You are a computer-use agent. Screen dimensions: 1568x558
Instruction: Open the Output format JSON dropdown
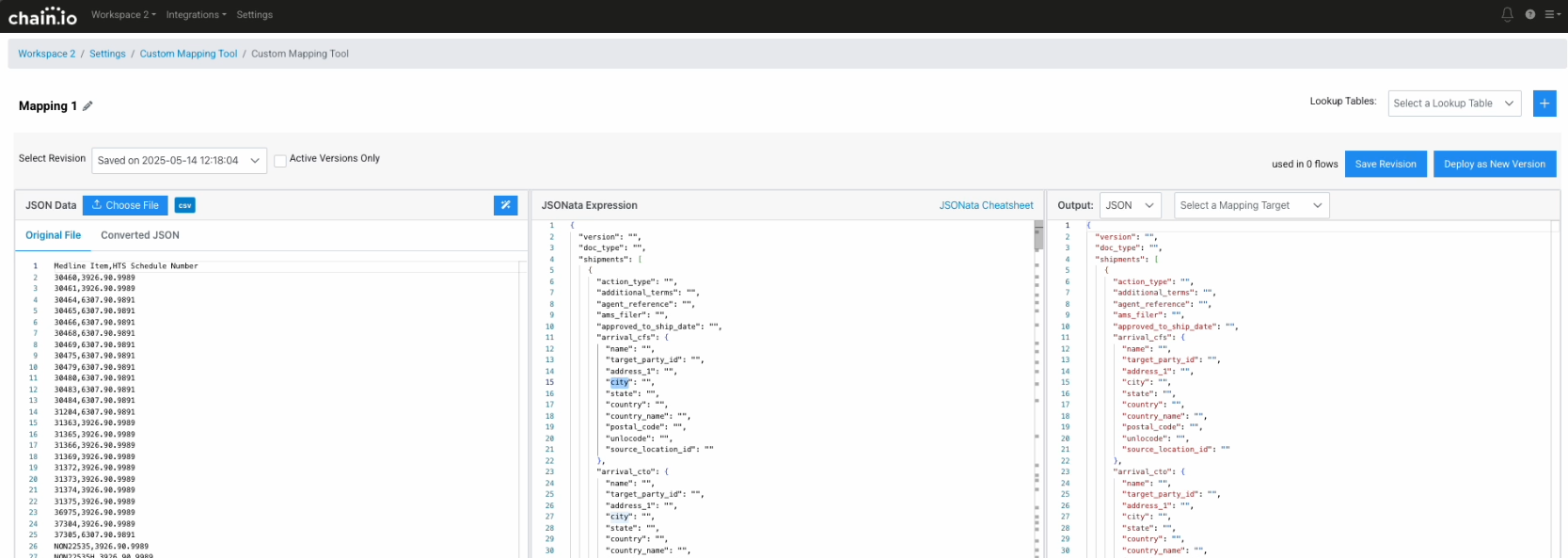coord(1131,205)
